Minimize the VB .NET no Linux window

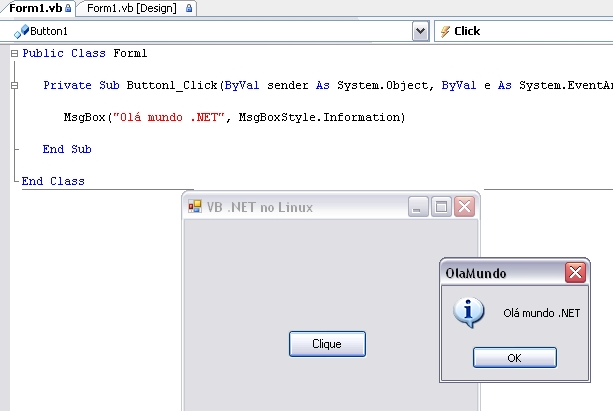pyautogui.click(x=418, y=206)
